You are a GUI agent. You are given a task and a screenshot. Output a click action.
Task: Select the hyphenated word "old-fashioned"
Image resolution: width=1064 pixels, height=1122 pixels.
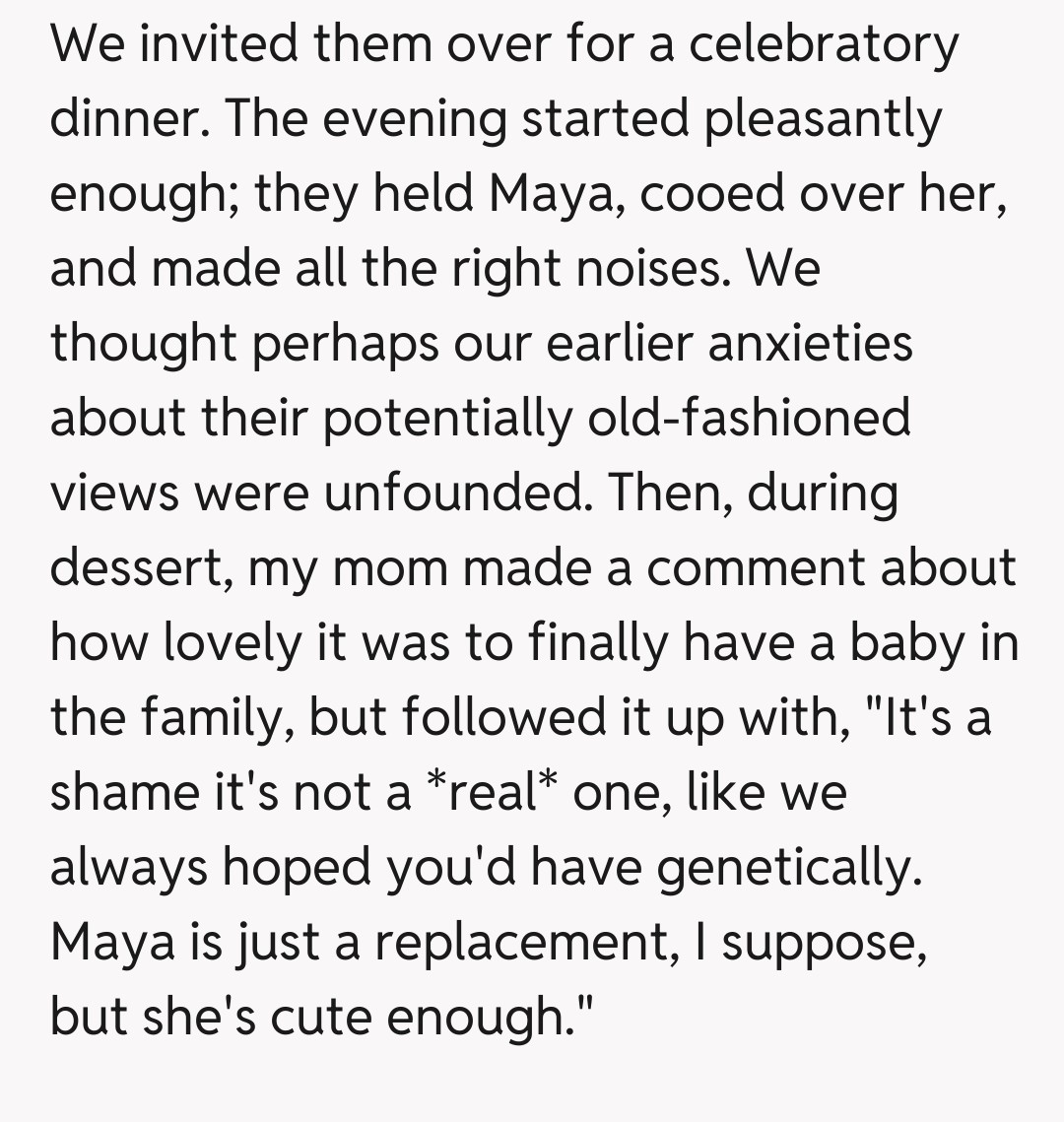(749, 419)
